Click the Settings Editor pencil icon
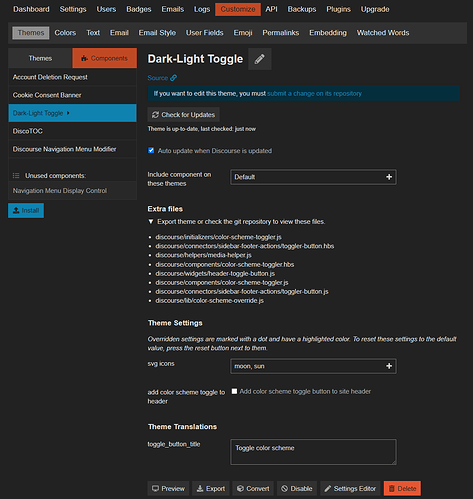The image size is (473, 499). point(328,489)
